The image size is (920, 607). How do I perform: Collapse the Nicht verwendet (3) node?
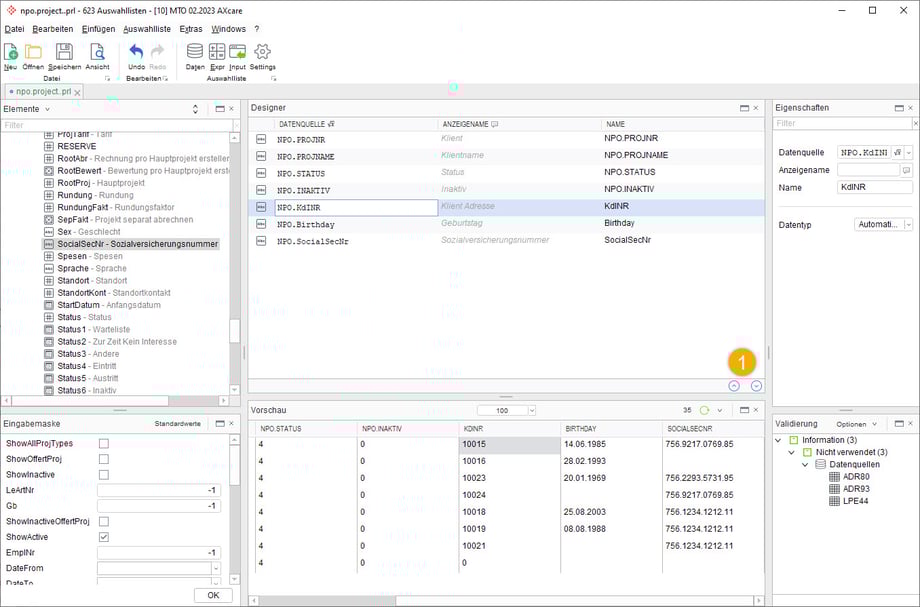coord(792,452)
